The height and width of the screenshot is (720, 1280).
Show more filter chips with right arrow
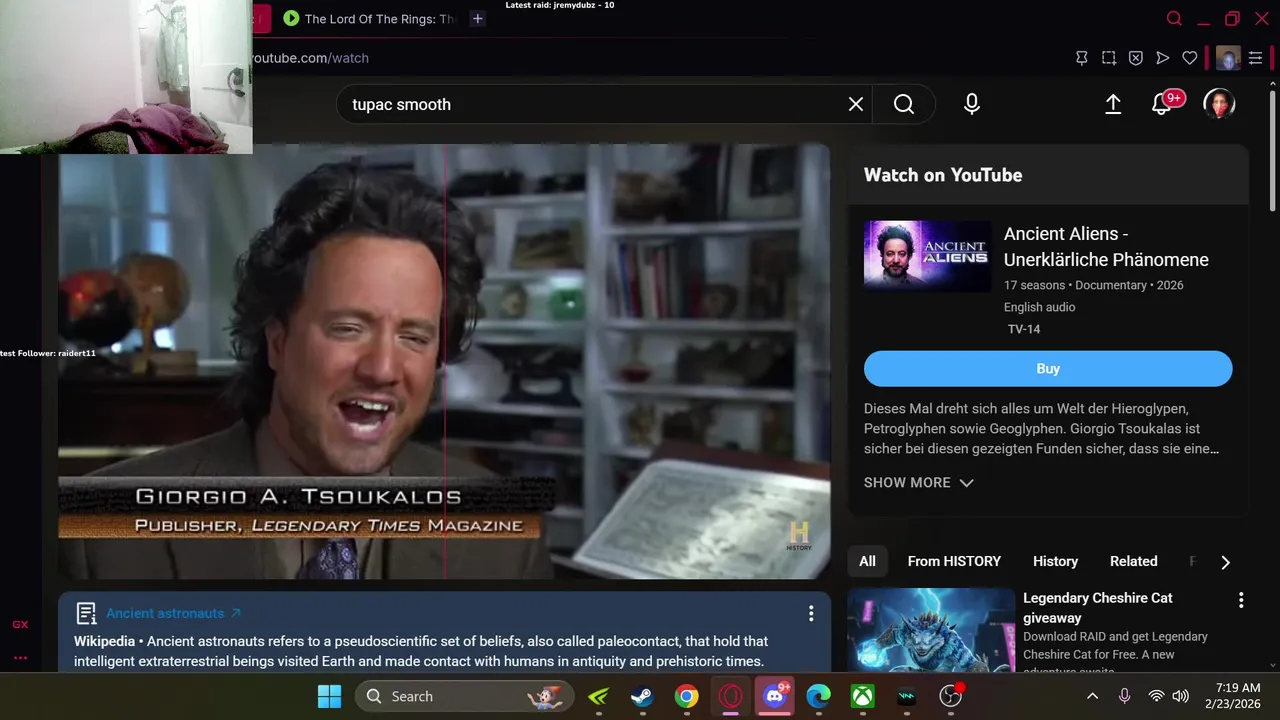pyautogui.click(x=1225, y=562)
